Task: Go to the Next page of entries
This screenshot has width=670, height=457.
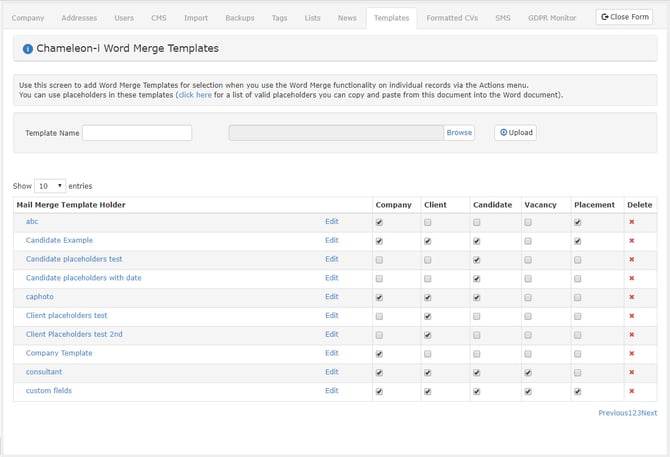Action: pyautogui.click(x=649, y=413)
